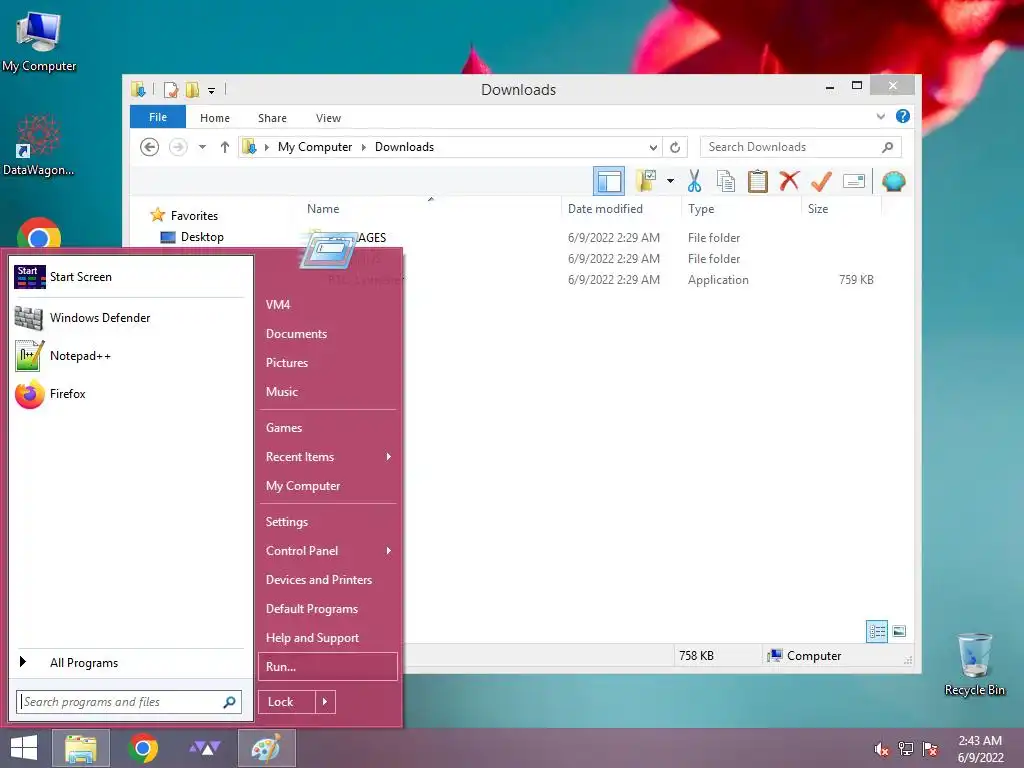
Task: Click the Lock button
Action: pyautogui.click(x=287, y=702)
